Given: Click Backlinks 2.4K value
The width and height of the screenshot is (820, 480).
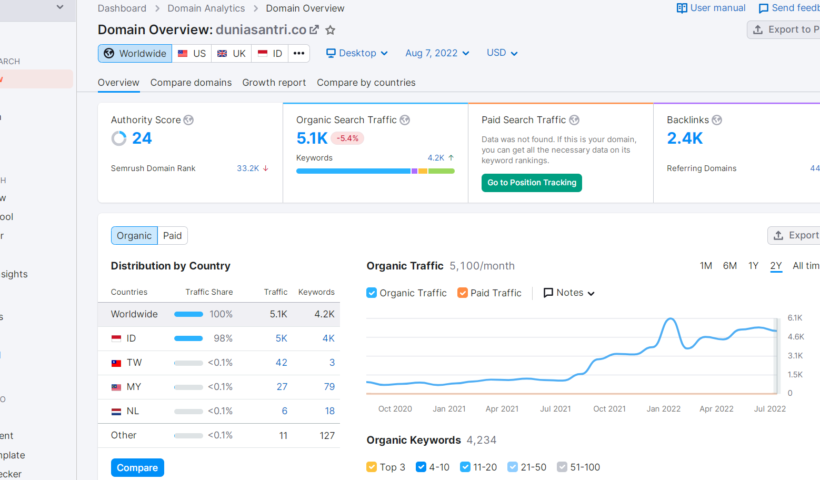Looking at the screenshot, I should (685, 138).
